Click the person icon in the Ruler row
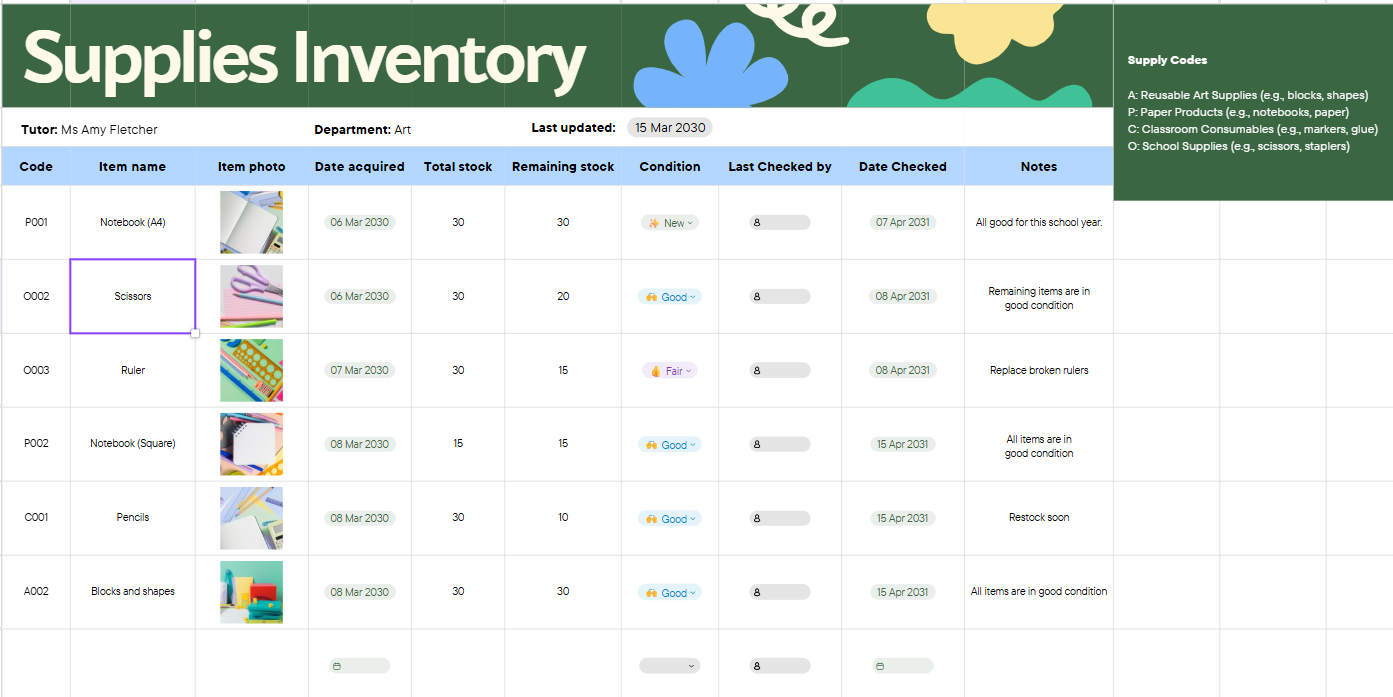This screenshot has height=697, width=1393. tap(759, 370)
